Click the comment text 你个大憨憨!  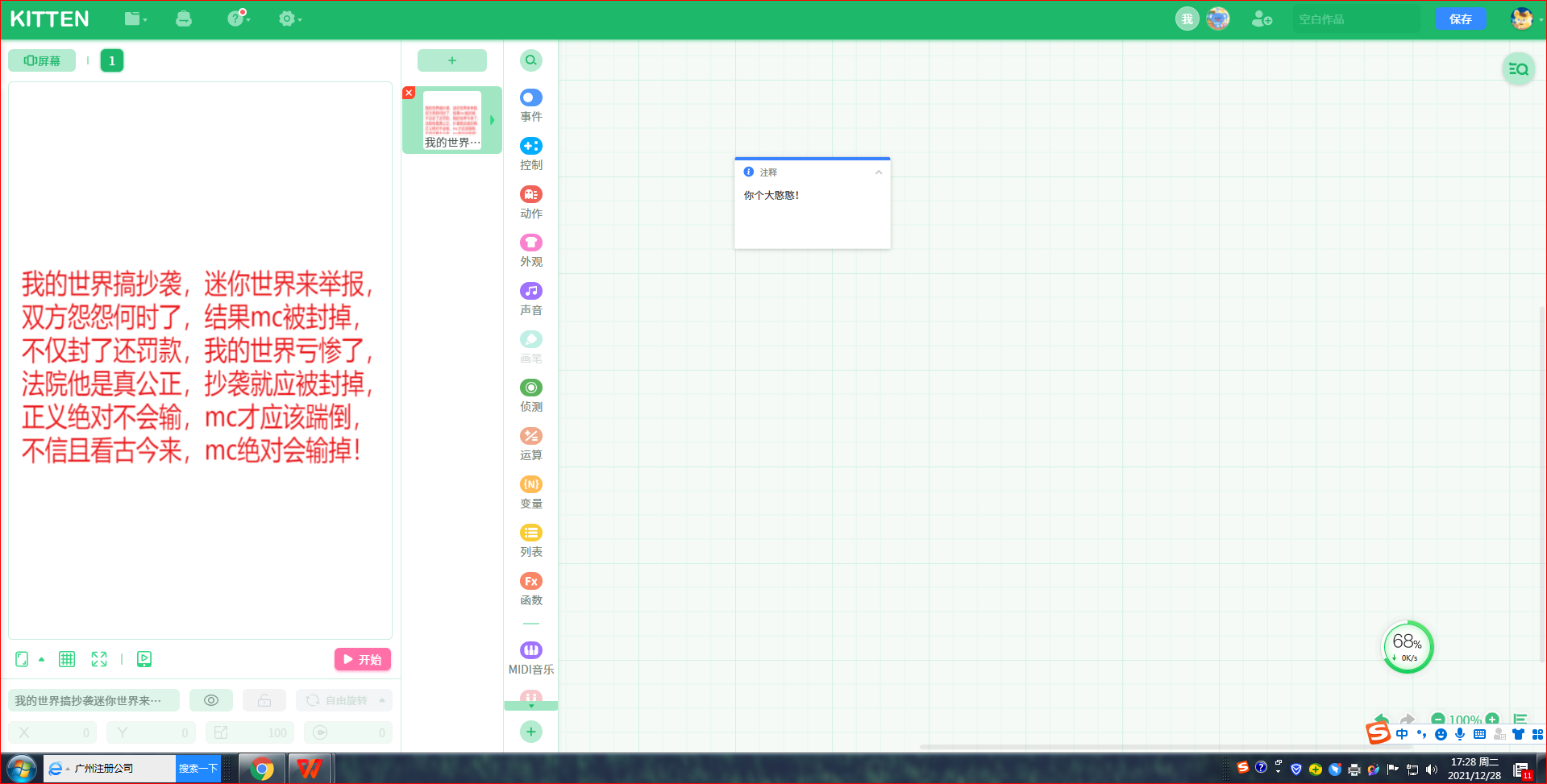click(771, 195)
